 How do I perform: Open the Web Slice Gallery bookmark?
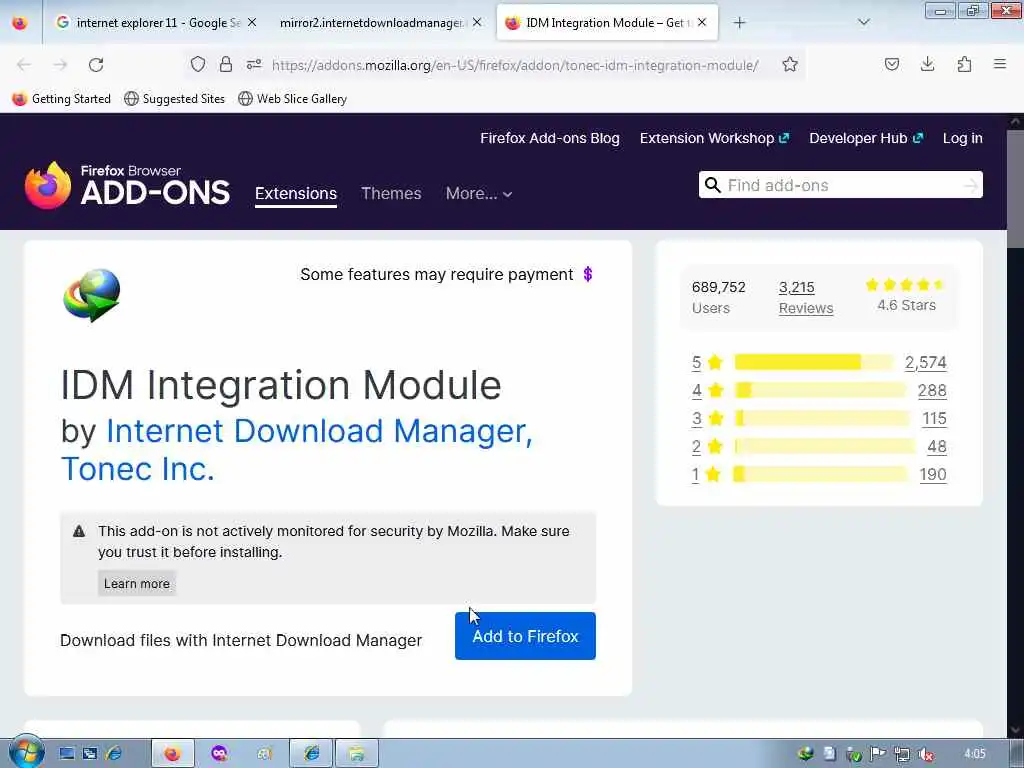(x=293, y=99)
